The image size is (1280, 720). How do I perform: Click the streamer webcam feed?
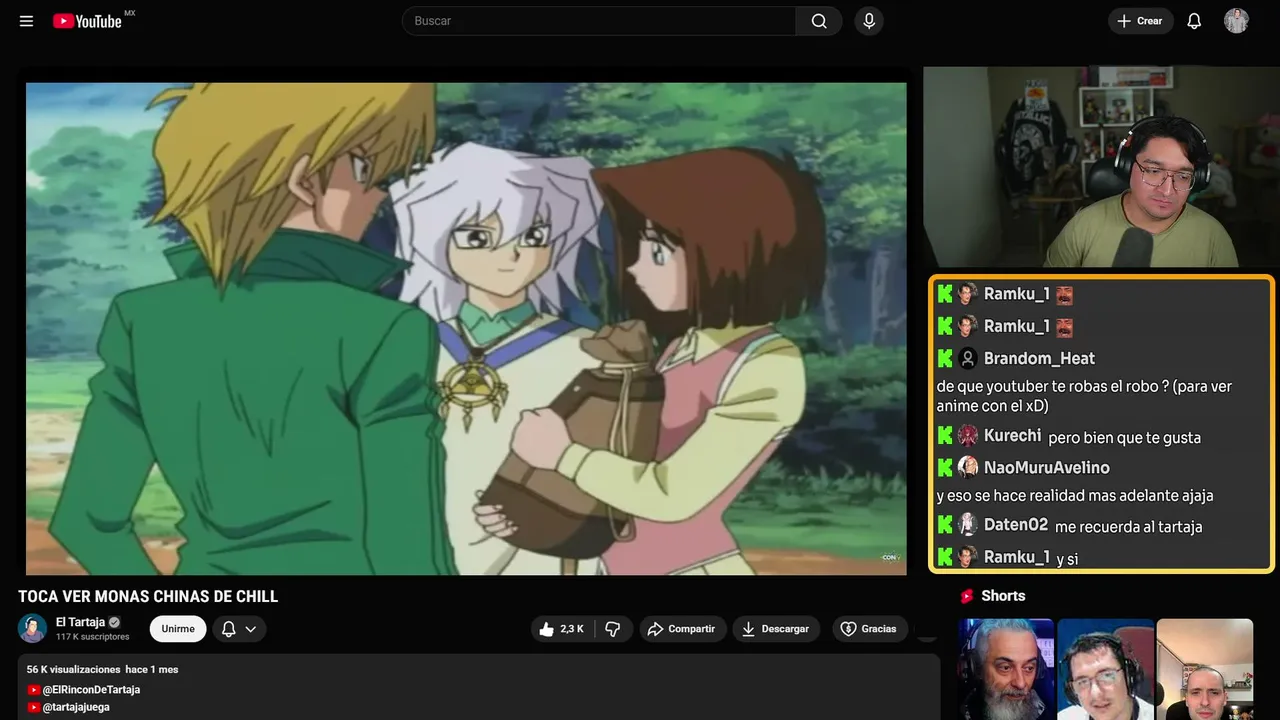click(1101, 167)
